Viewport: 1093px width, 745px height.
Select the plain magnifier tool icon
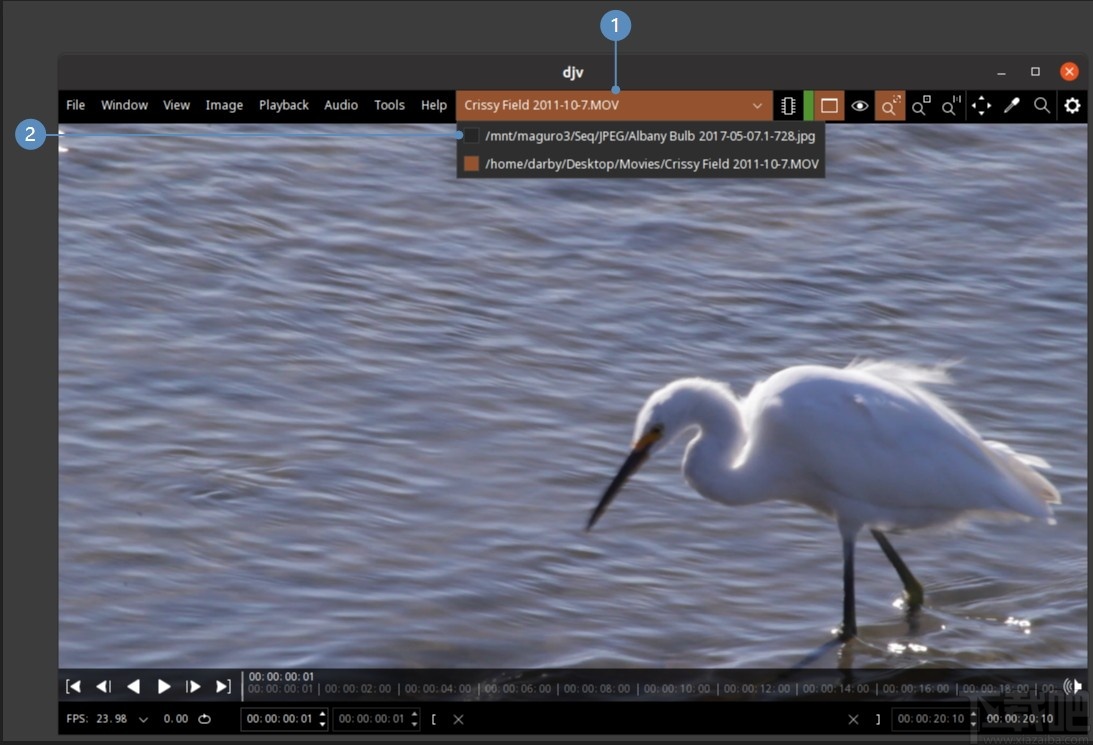1041,105
